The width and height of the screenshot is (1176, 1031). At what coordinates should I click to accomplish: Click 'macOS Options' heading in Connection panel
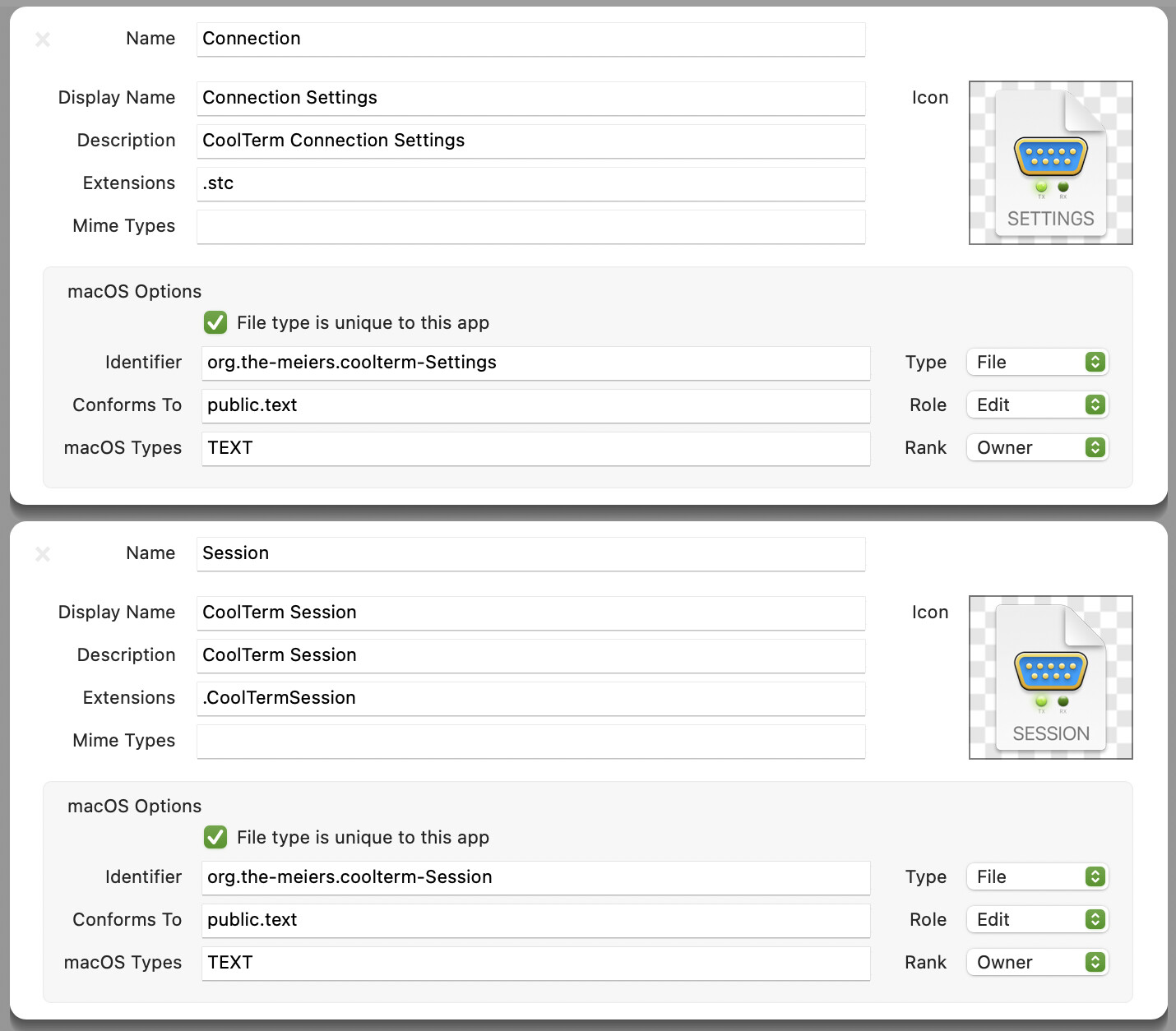[x=134, y=292]
